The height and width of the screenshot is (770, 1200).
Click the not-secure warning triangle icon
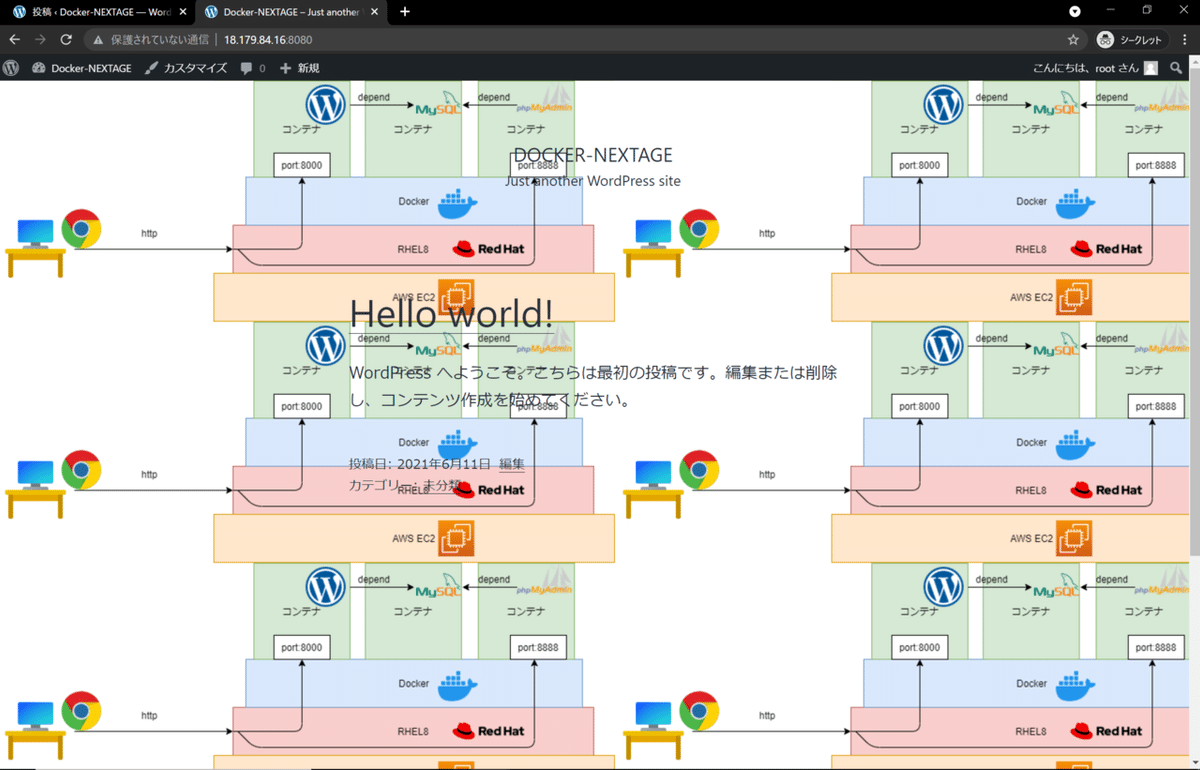click(98, 40)
